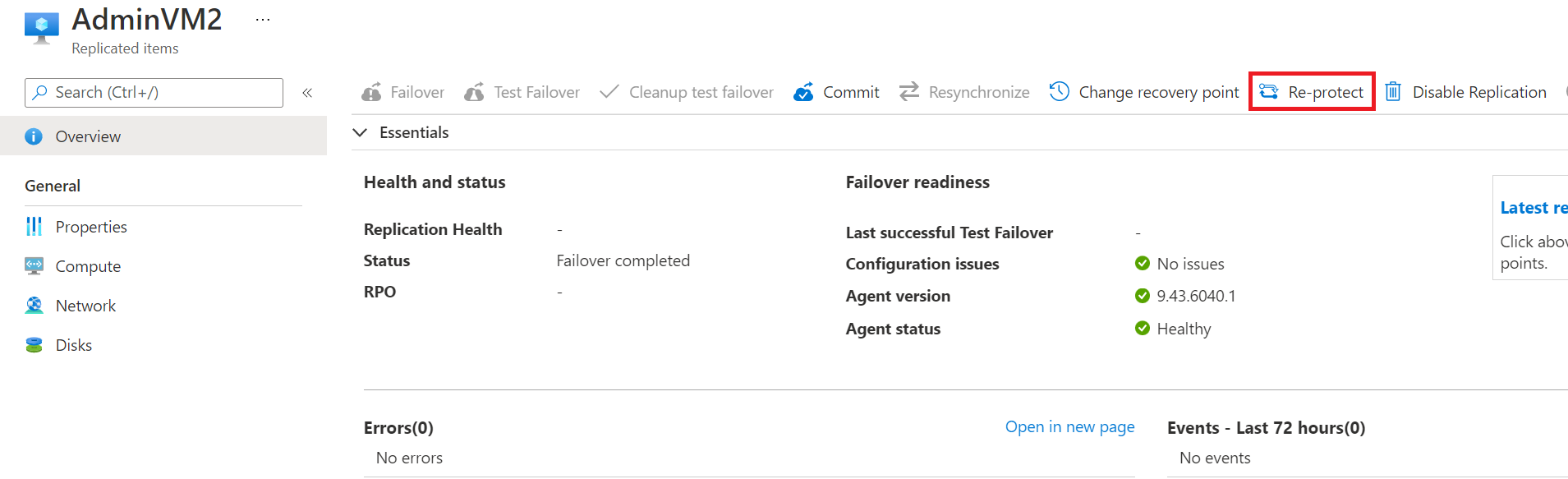Click the Re-protect button label
1568x479 pixels.
coord(1326,92)
